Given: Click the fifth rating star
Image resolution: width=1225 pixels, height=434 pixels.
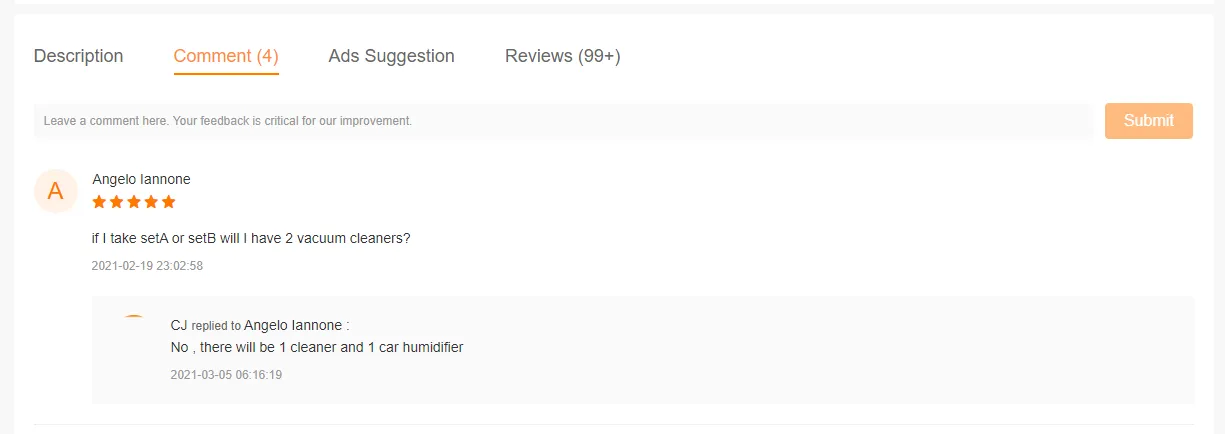Looking at the screenshot, I should [168, 202].
